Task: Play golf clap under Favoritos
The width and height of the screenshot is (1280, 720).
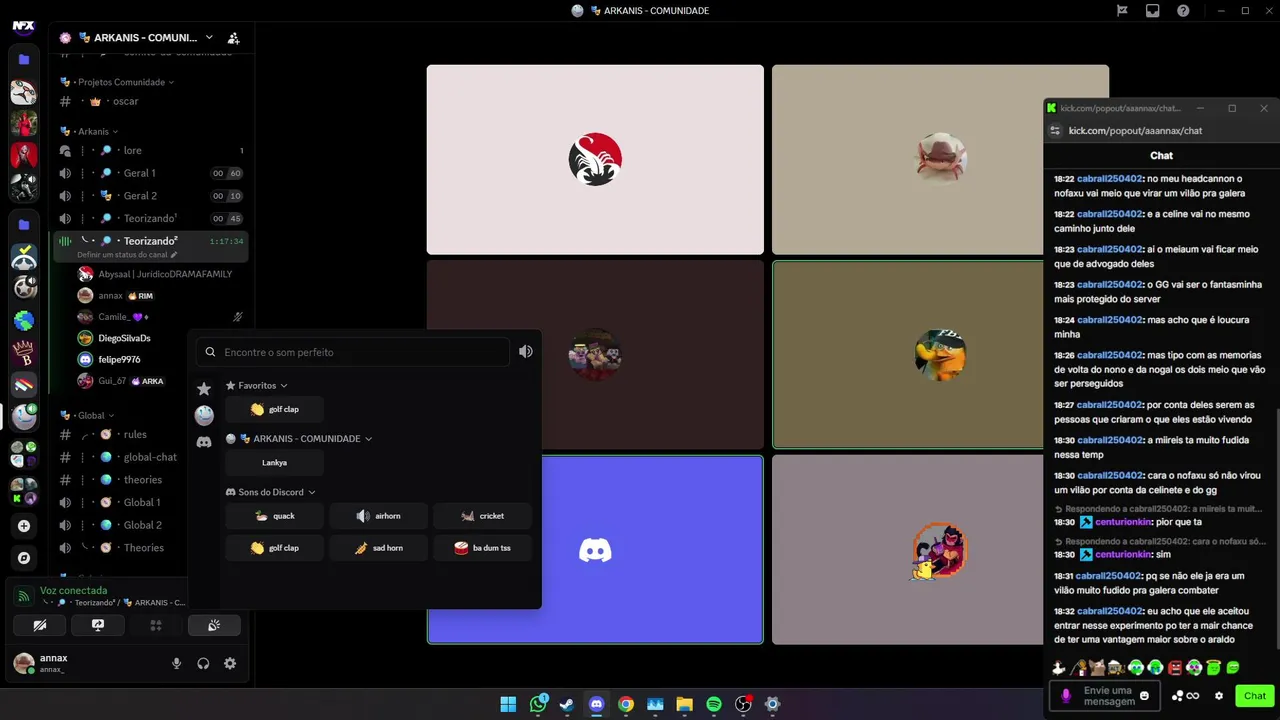Action: point(274,409)
